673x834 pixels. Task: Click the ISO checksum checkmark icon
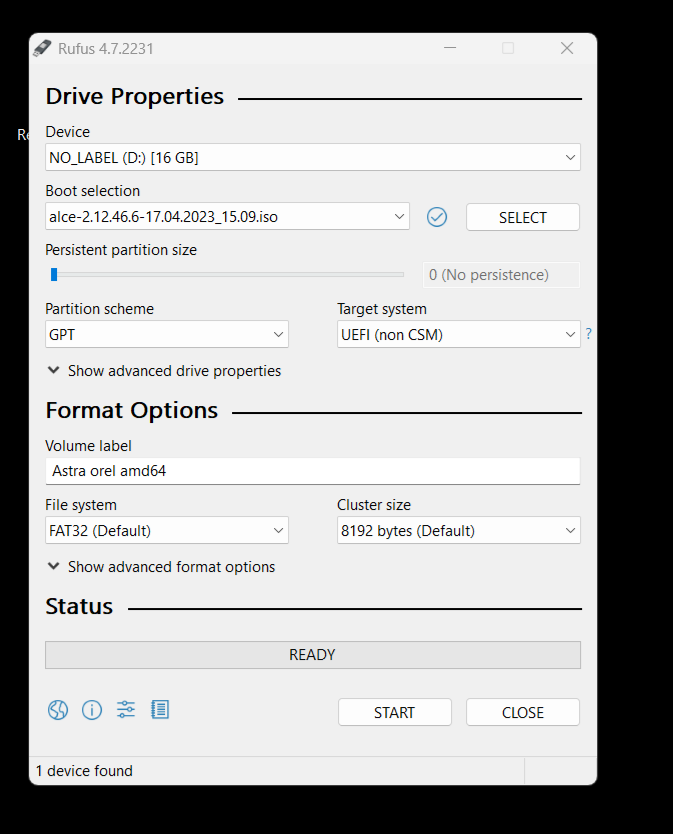pyautogui.click(x=437, y=217)
